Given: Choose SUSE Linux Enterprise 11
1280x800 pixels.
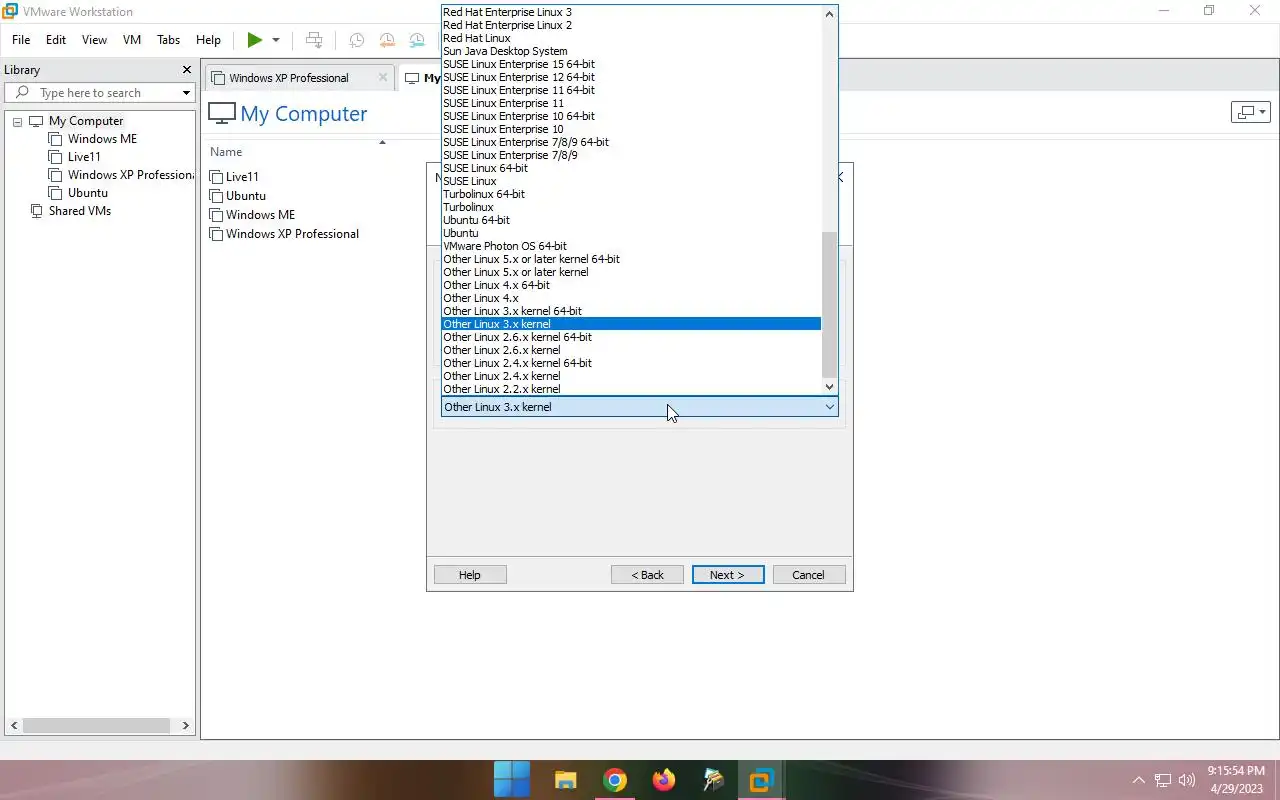Looking at the screenshot, I should click(x=631, y=103).
